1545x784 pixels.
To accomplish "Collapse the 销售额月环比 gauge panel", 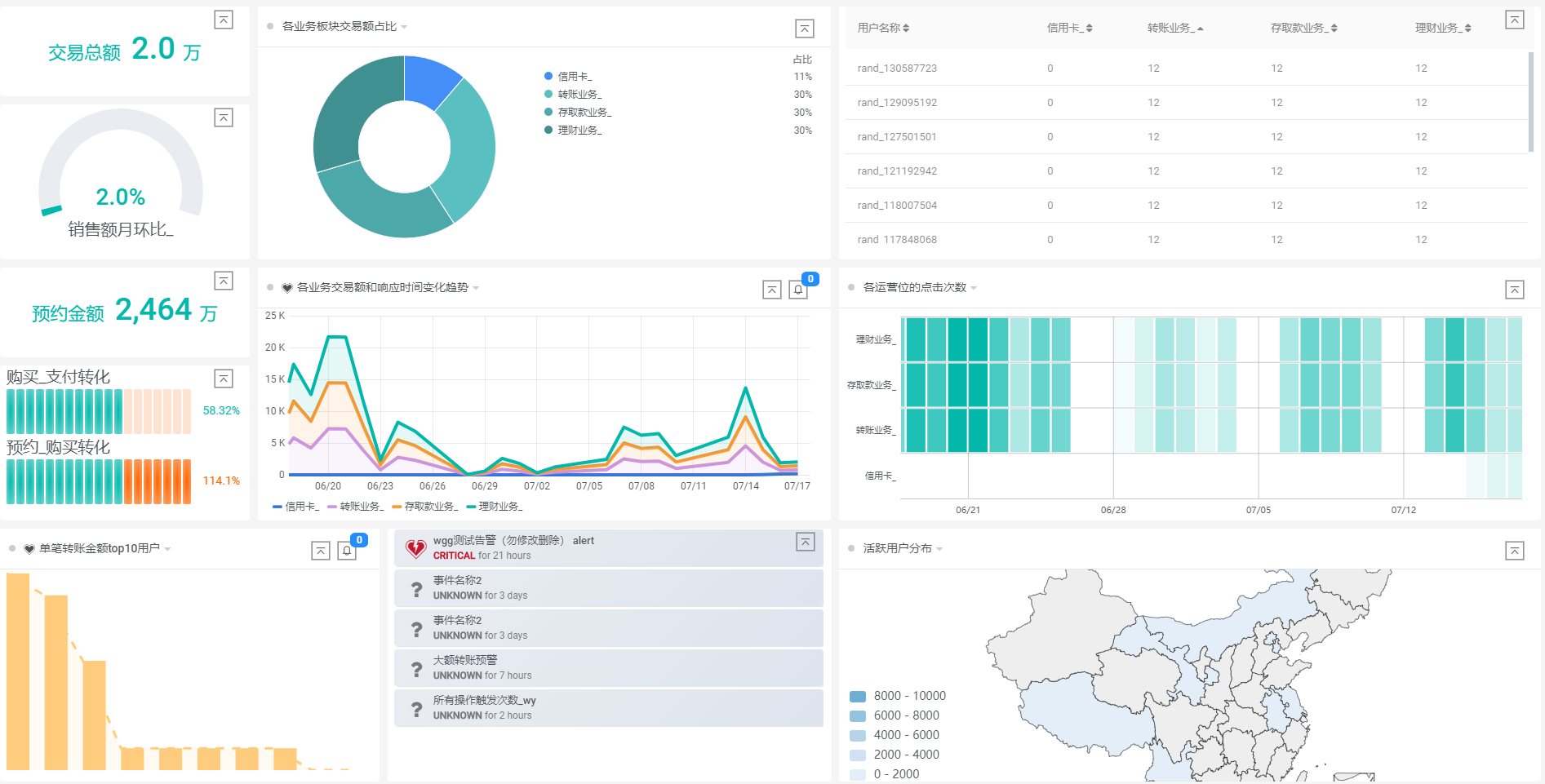I will point(224,117).
